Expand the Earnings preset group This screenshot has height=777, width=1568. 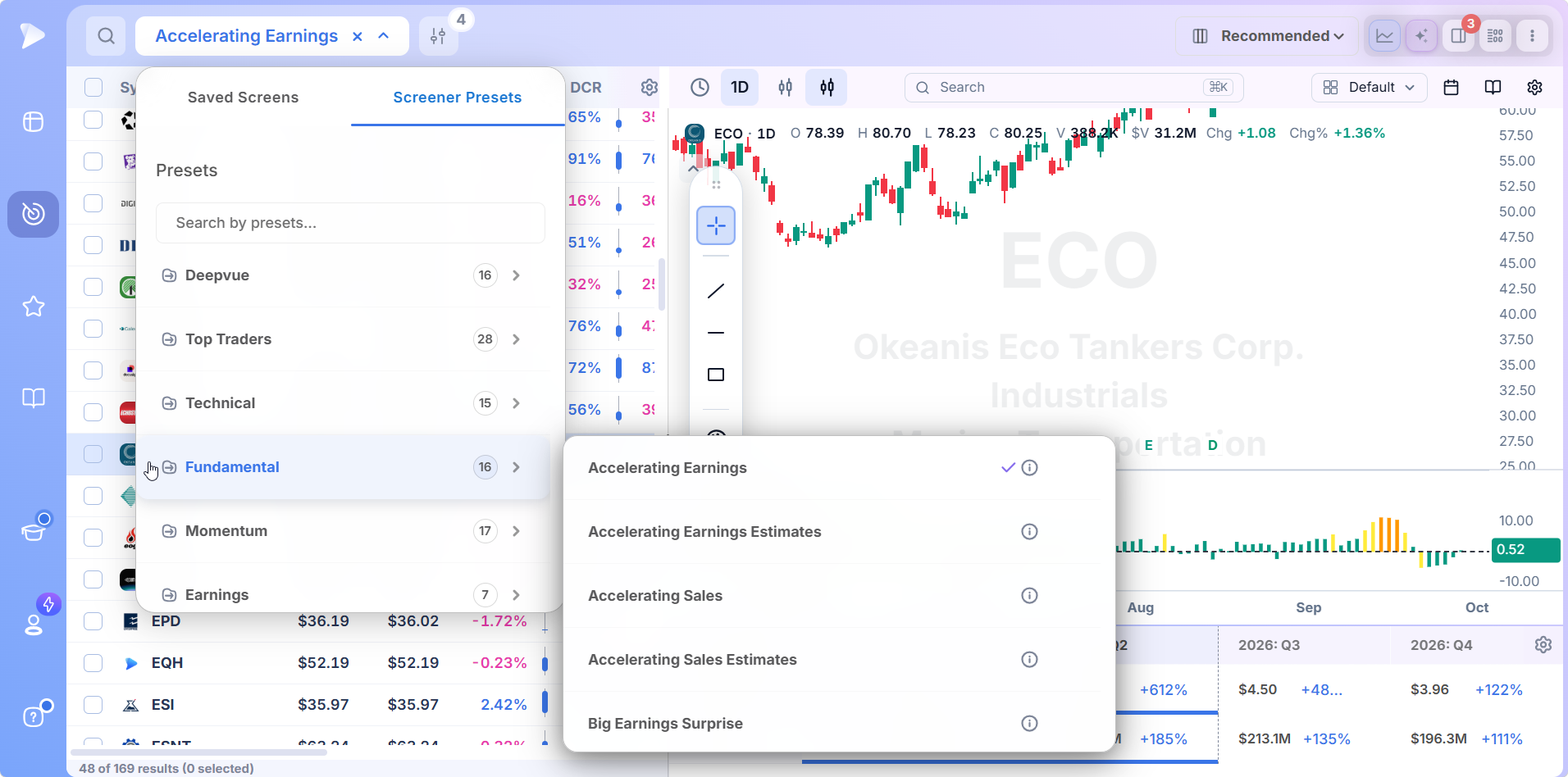coord(343,594)
